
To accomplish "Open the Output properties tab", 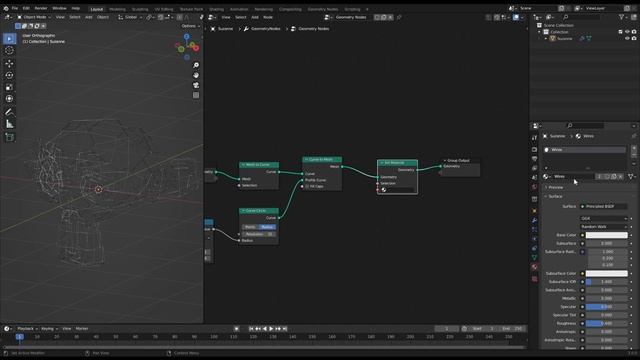I will point(534,159).
